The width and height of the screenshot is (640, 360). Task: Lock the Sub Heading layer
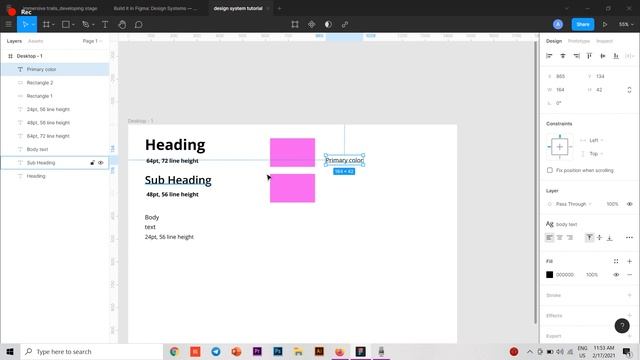tap(92, 163)
